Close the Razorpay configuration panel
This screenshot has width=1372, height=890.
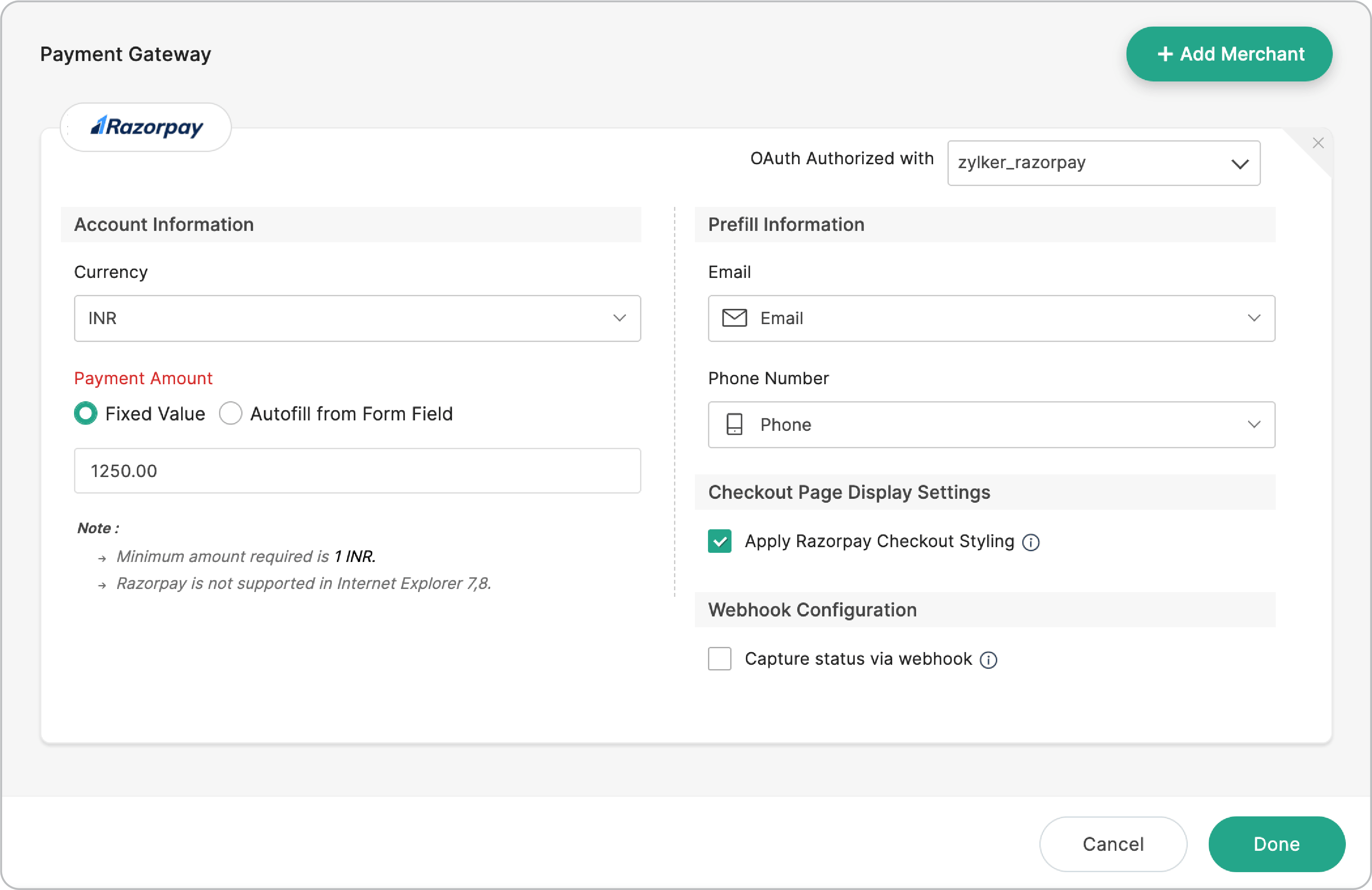point(1318,142)
